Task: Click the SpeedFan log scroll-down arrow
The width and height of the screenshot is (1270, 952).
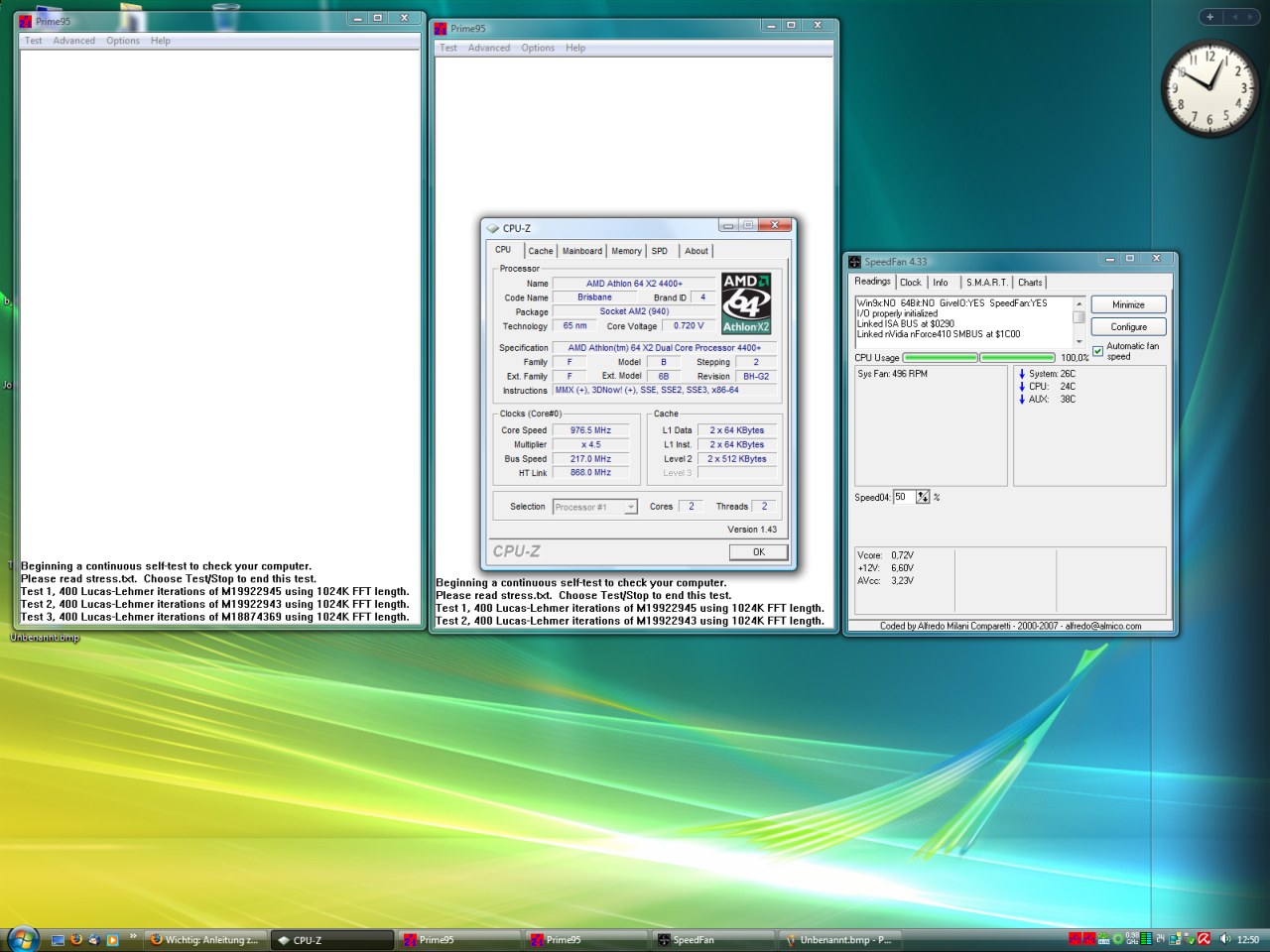Action: coord(1079,342)
